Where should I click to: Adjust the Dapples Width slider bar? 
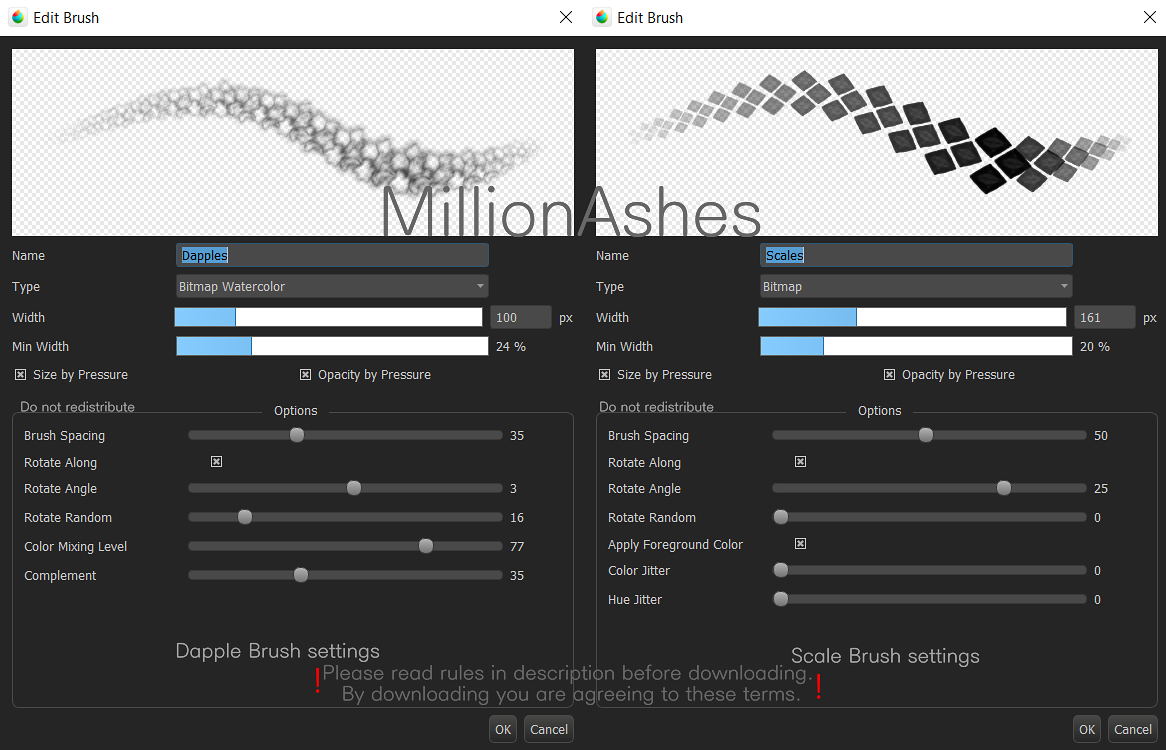tap(329, 317)
